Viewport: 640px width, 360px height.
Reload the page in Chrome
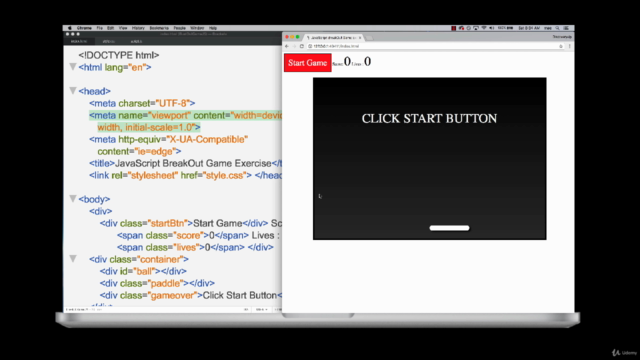pyautogui.click(x=302, y=46)
